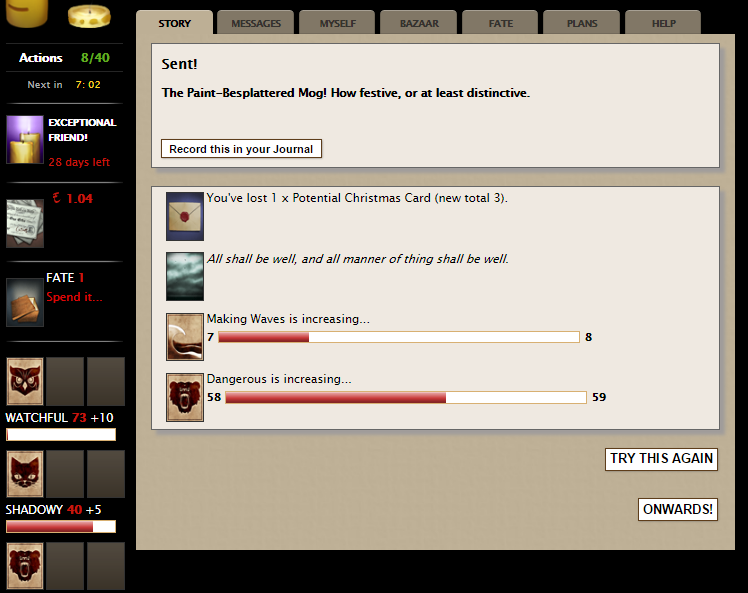Click the Echoes newspaper money icon
The image size is (748, 593).
pos(25,223)
